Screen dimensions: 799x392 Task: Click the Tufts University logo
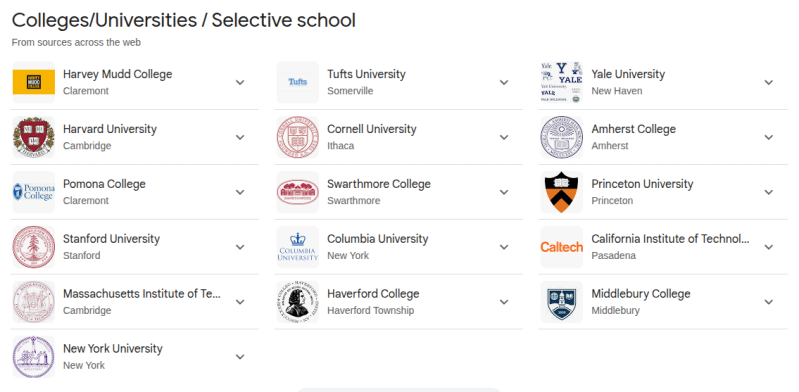click(x=298, y=83)
